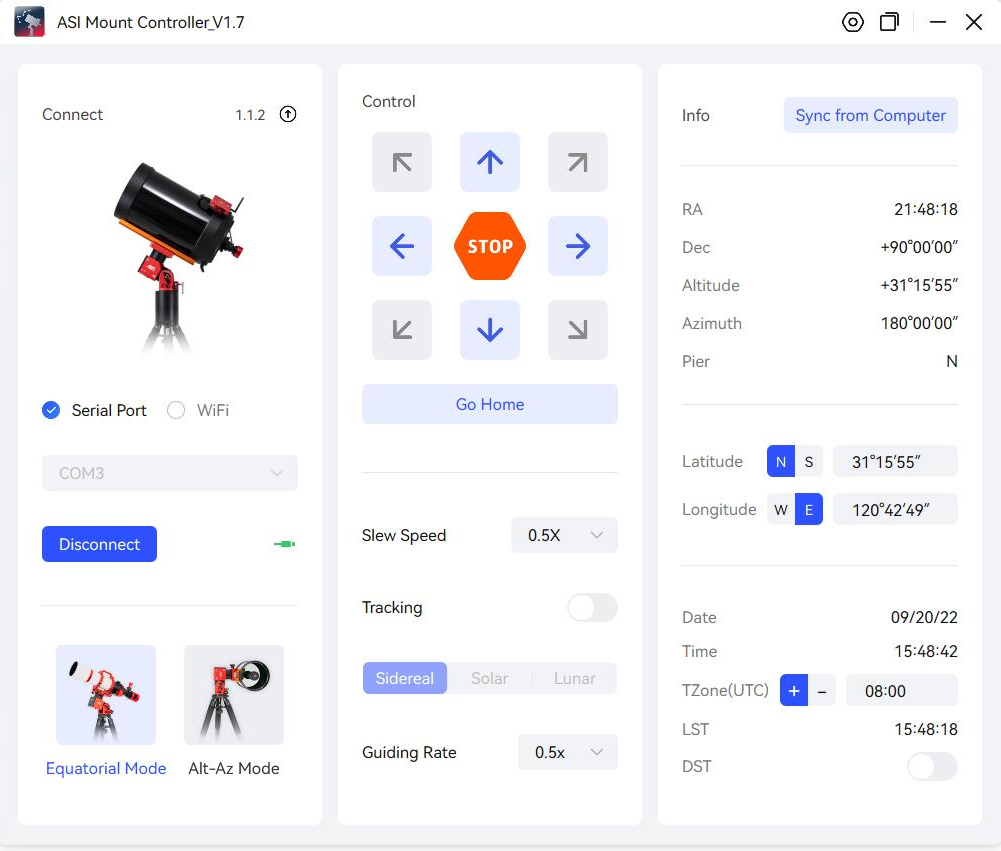Open the COM3 serial port dropdown

(x=170, y=473)
